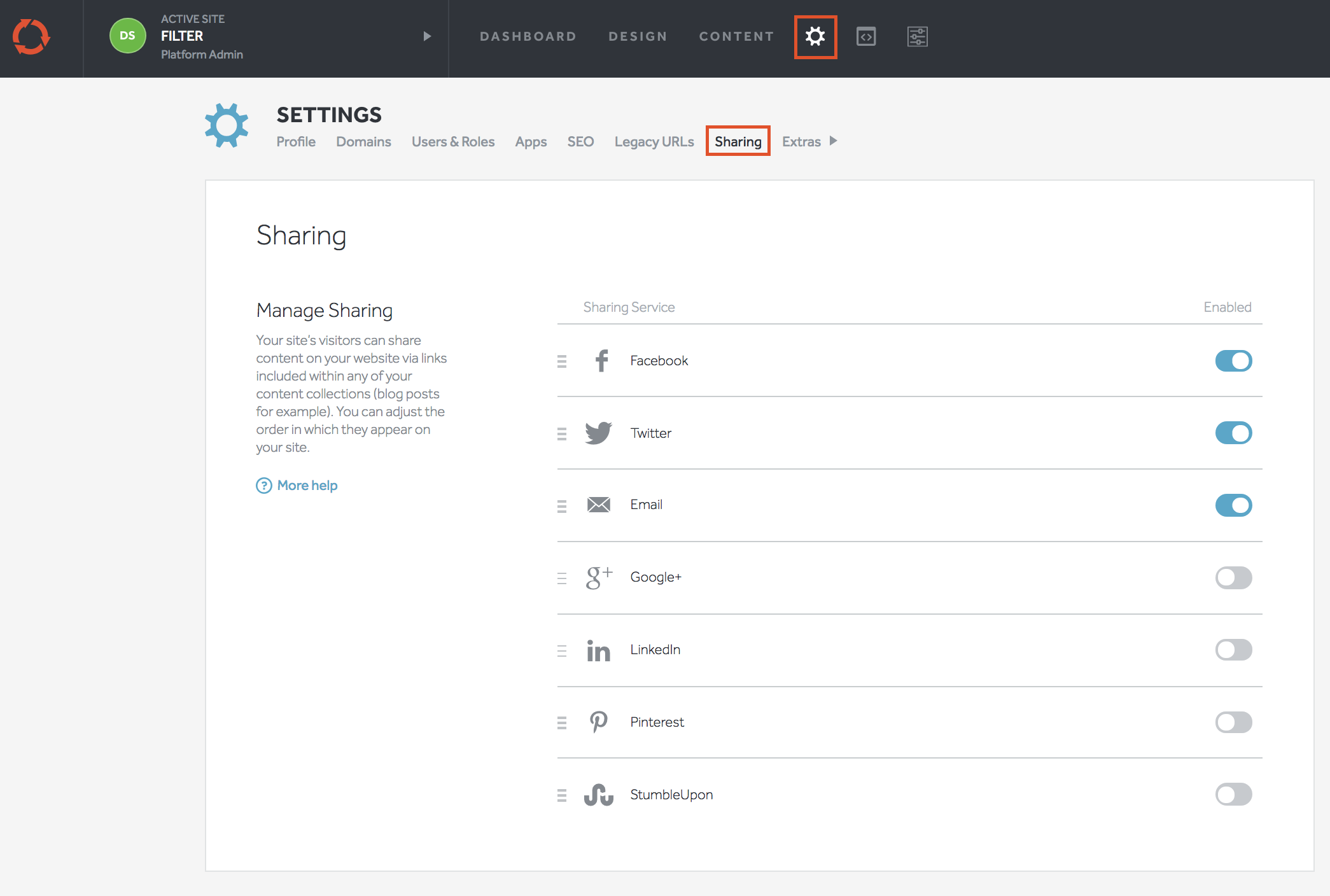Image resolution: width=1330 pixels, height=896 pixels.
Task: Click the large blue Settings gear icon
Action: 227,125
